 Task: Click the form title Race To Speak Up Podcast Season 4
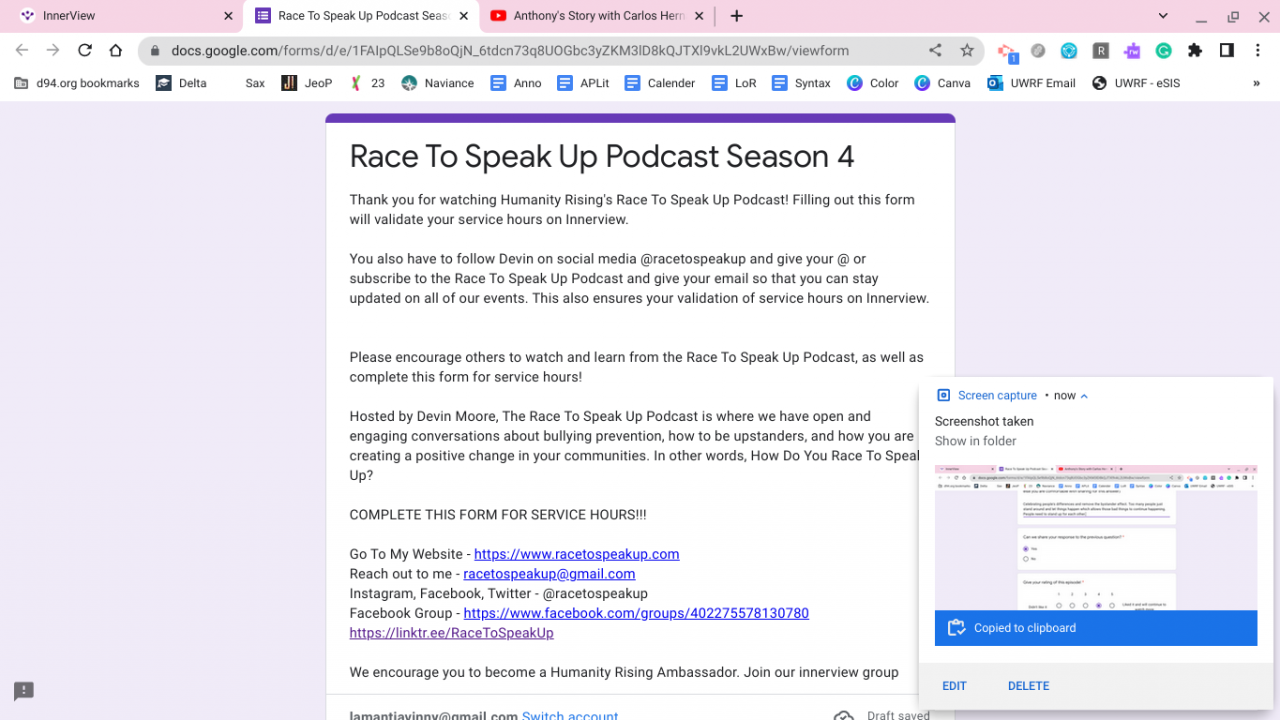pos(602,156)
